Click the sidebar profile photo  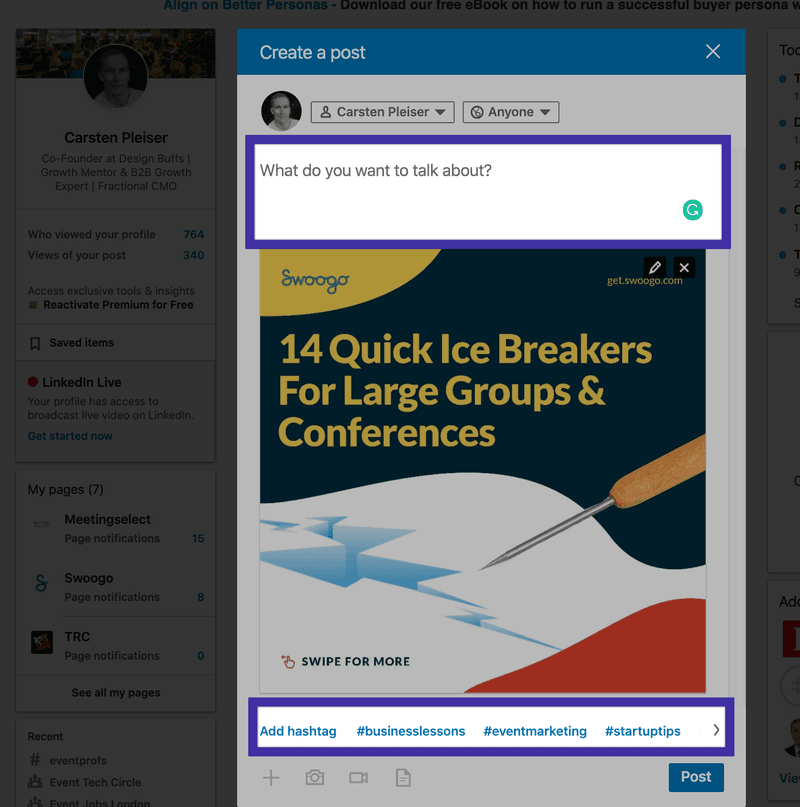pos(116,76)
